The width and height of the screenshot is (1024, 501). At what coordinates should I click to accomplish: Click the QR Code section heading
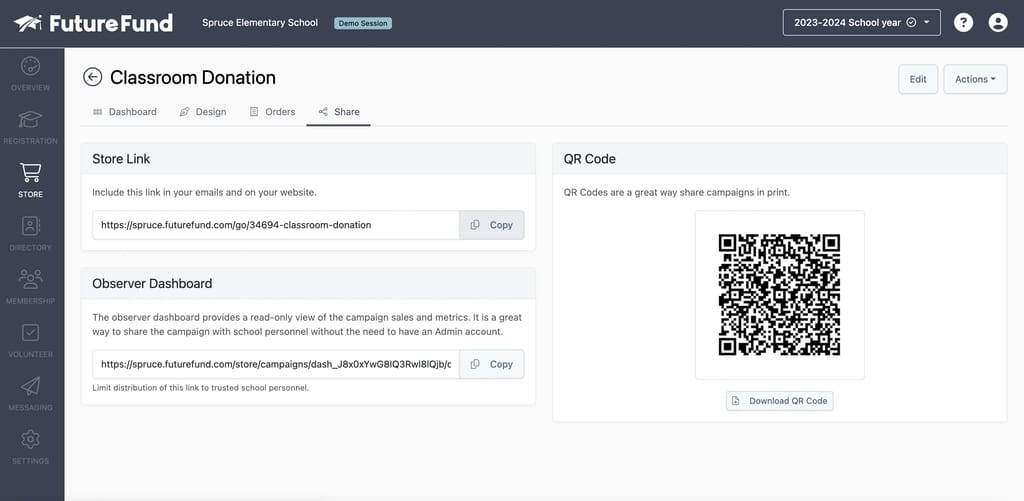(x=590, y=159)
